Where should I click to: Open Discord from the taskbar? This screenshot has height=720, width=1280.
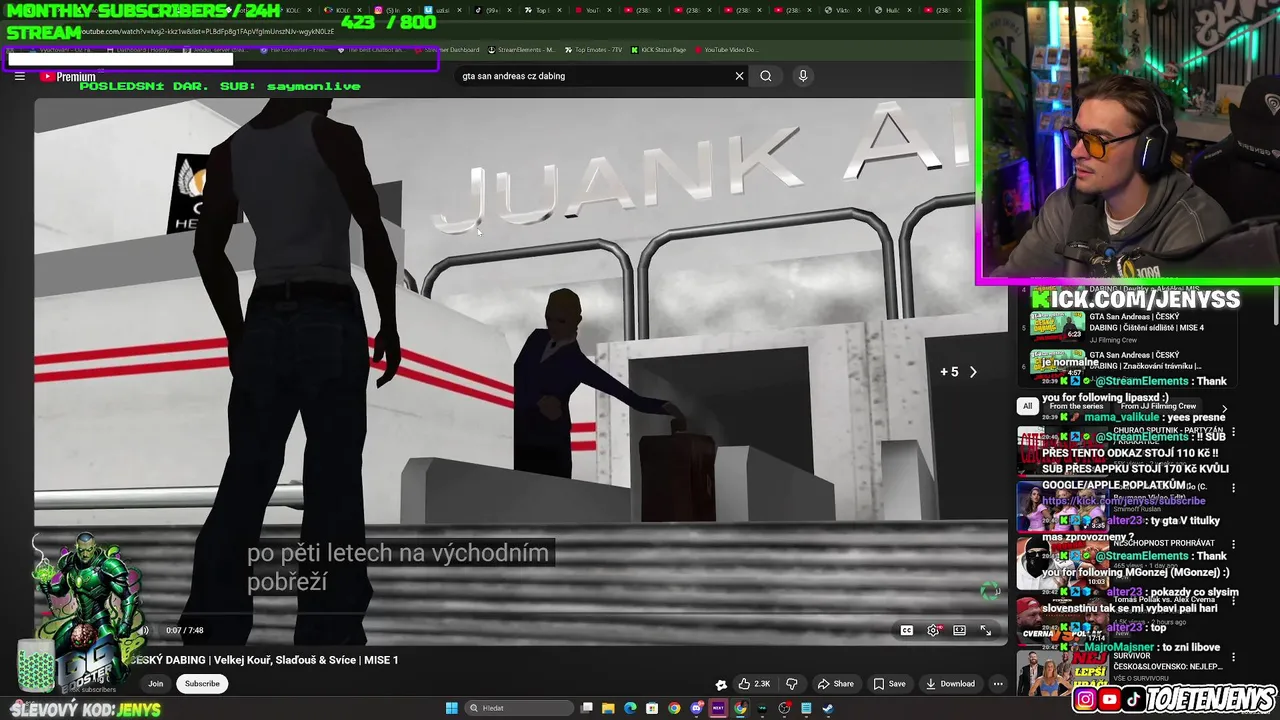[x=696, y=708]
